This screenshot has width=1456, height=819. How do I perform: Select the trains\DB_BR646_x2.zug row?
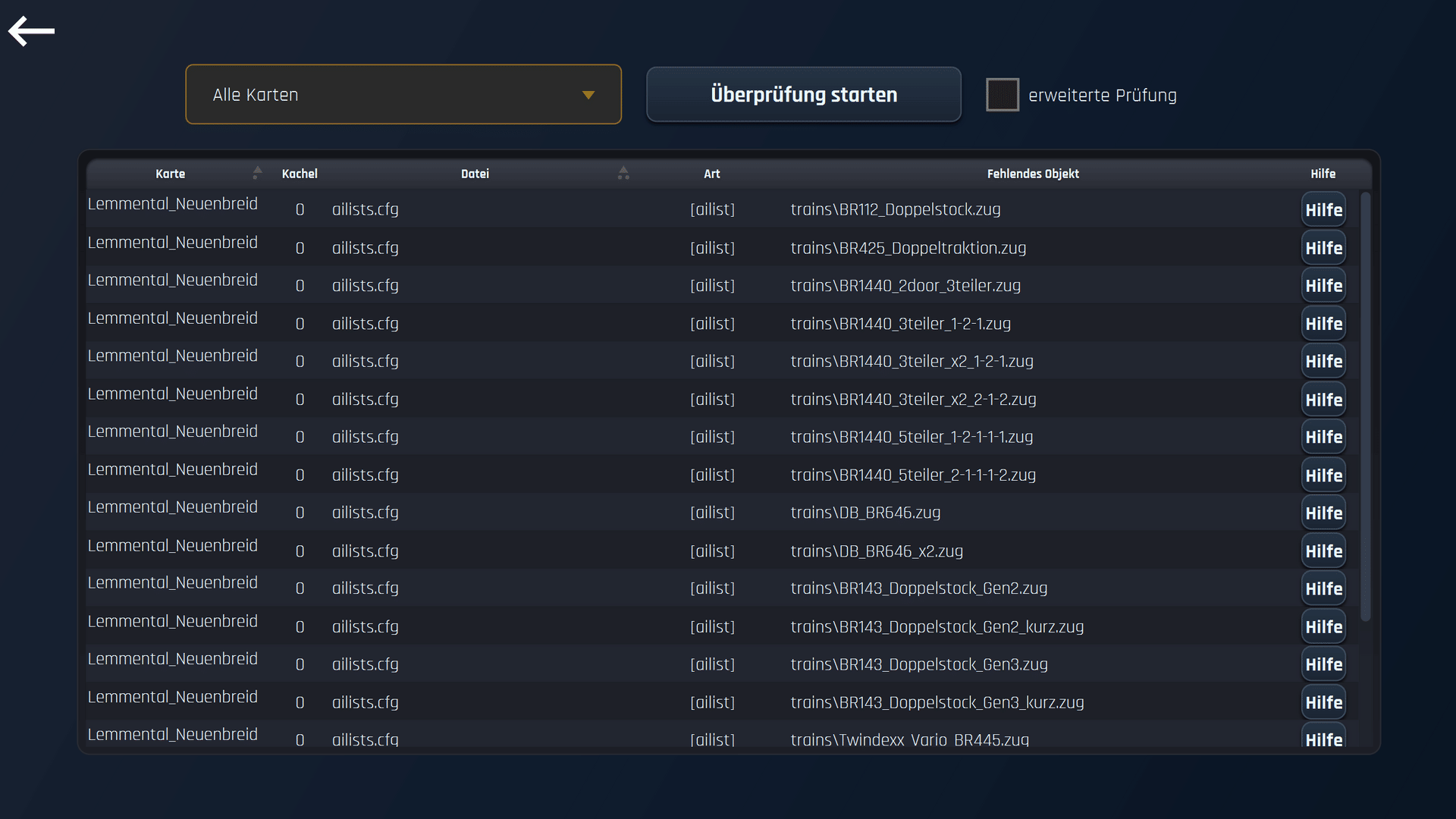coord(722,551)
